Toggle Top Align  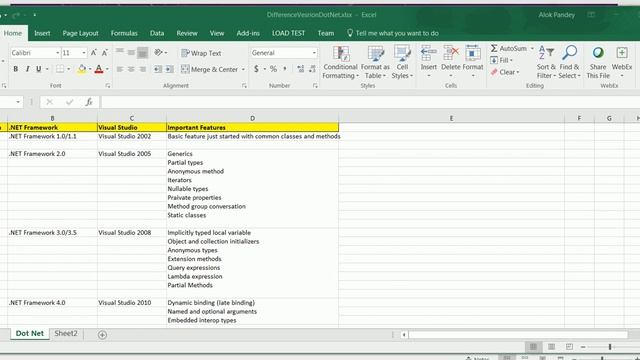coord(120,51)
